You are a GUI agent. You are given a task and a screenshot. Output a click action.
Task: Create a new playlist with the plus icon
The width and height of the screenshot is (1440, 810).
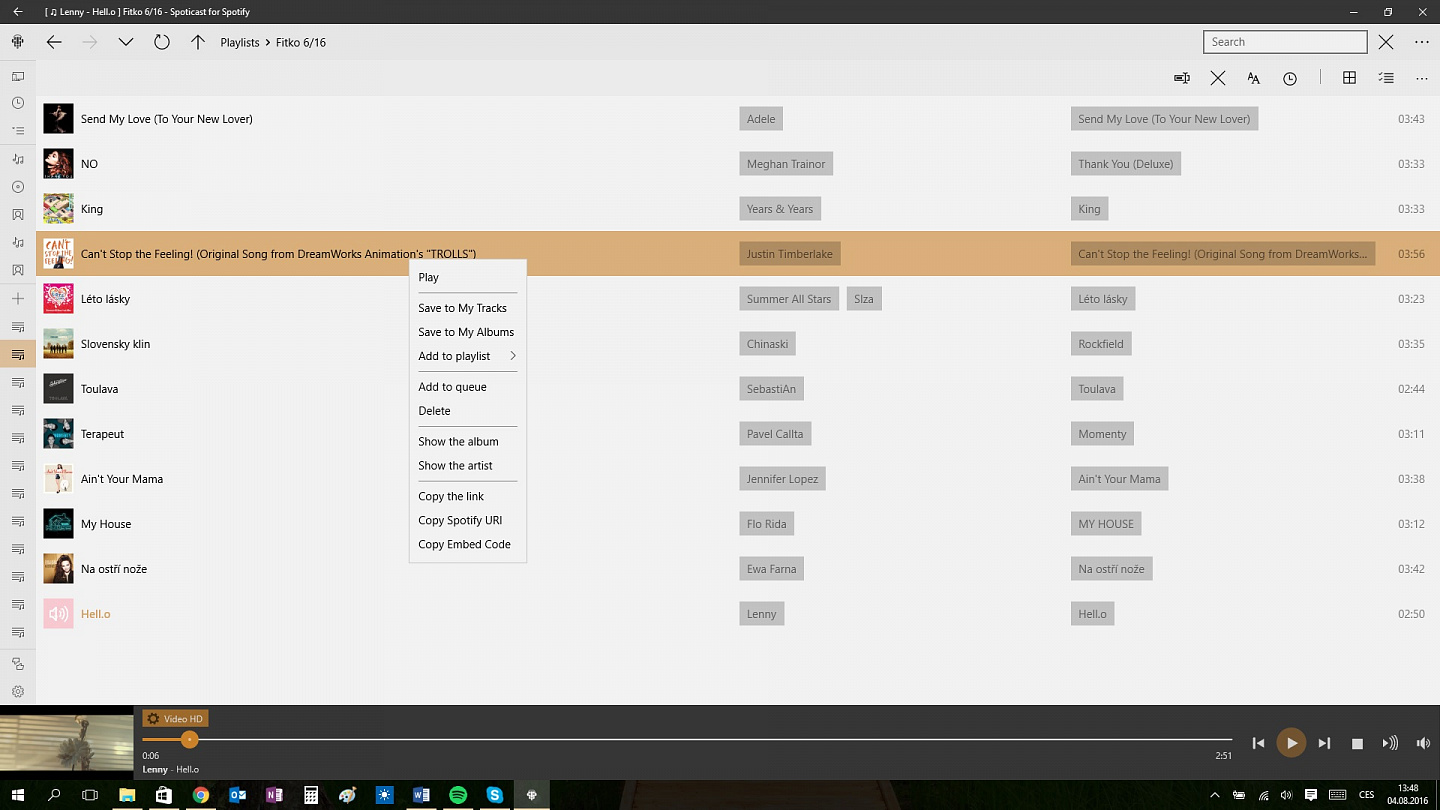point(18,299)
